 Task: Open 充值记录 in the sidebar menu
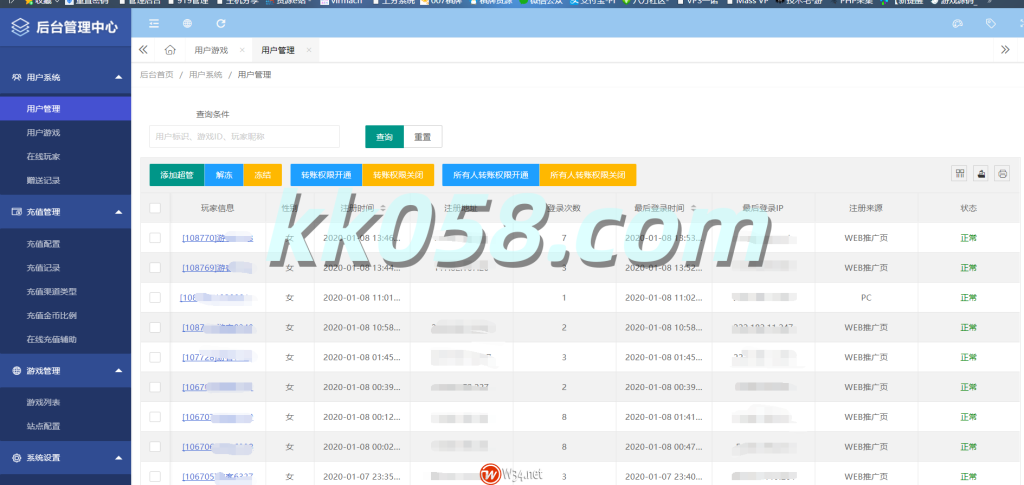[44, 268]
